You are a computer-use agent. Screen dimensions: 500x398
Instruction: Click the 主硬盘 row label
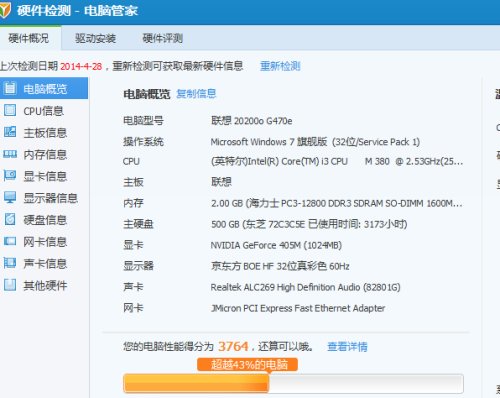(138, 224)
